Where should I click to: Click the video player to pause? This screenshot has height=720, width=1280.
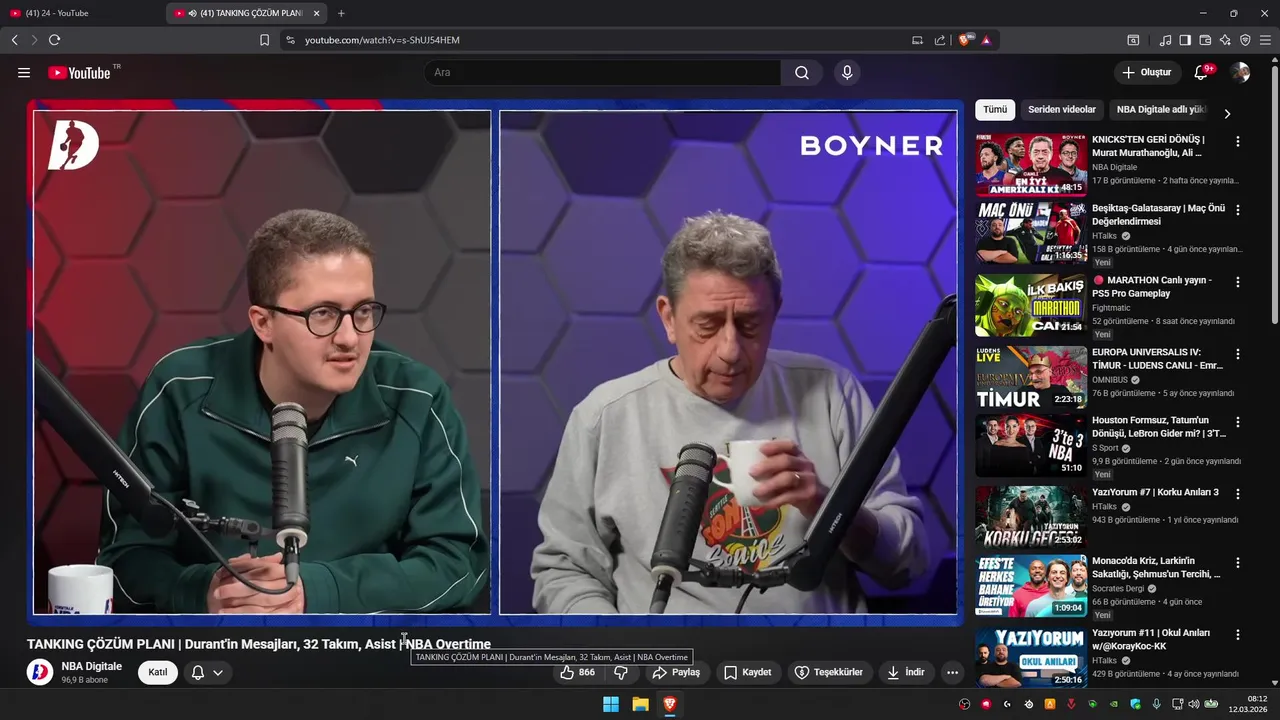pyautogui.click(x=495, y=362)
